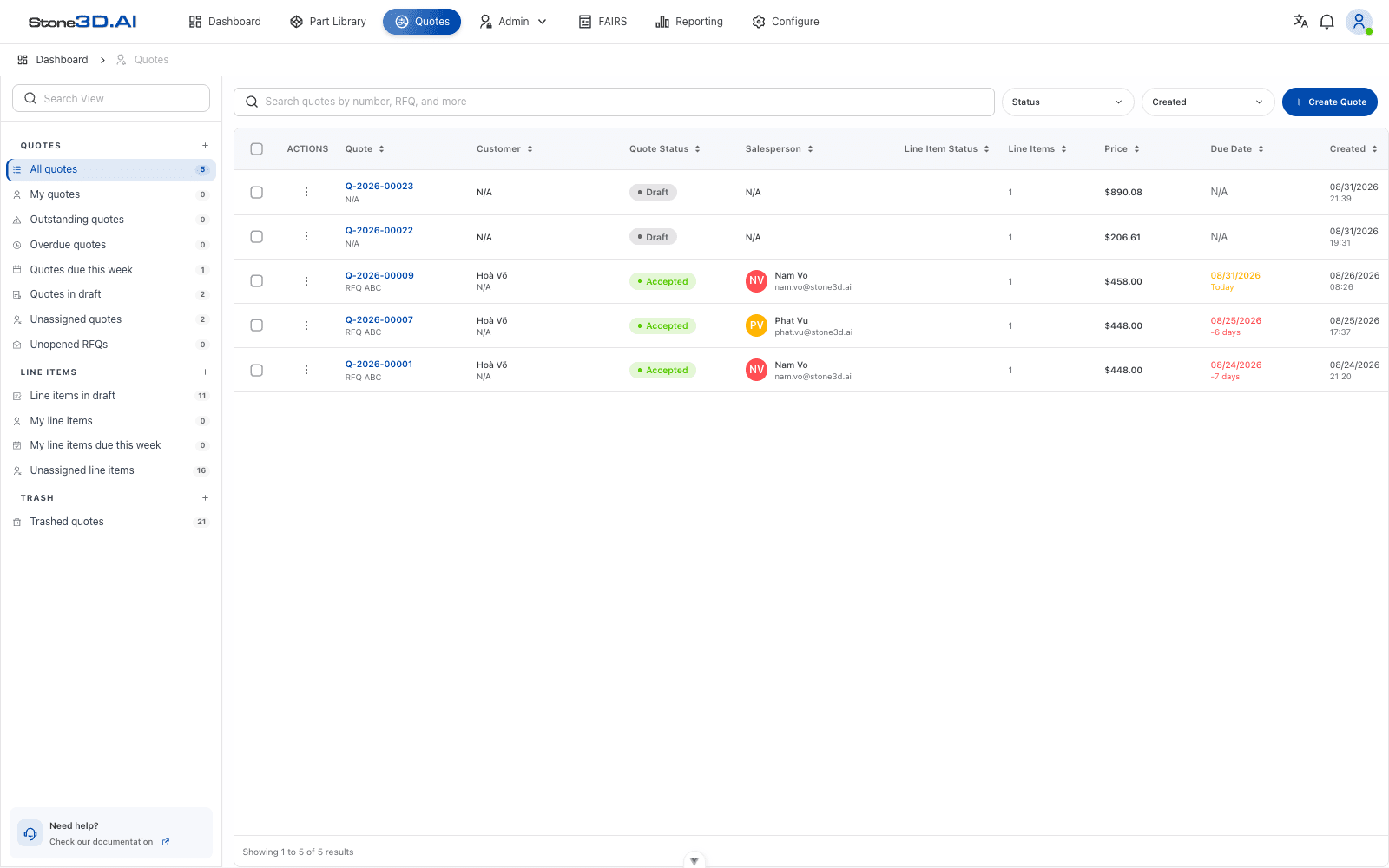Click the Search View field
The image size is (1389, 868).
coord(111,98)
